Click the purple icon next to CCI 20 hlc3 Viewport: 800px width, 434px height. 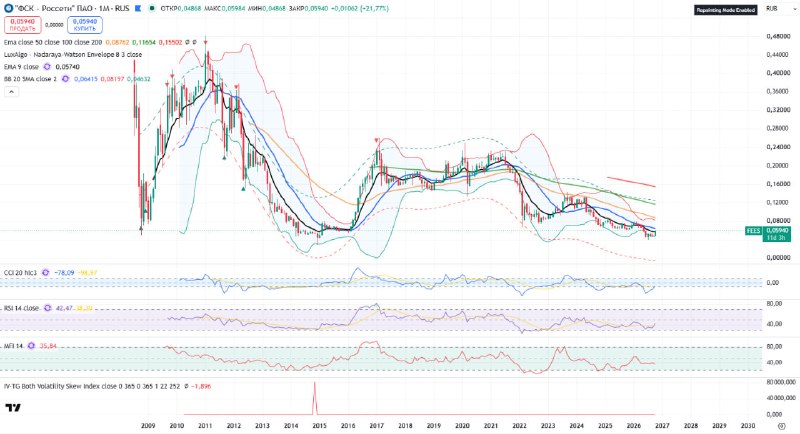45,273
